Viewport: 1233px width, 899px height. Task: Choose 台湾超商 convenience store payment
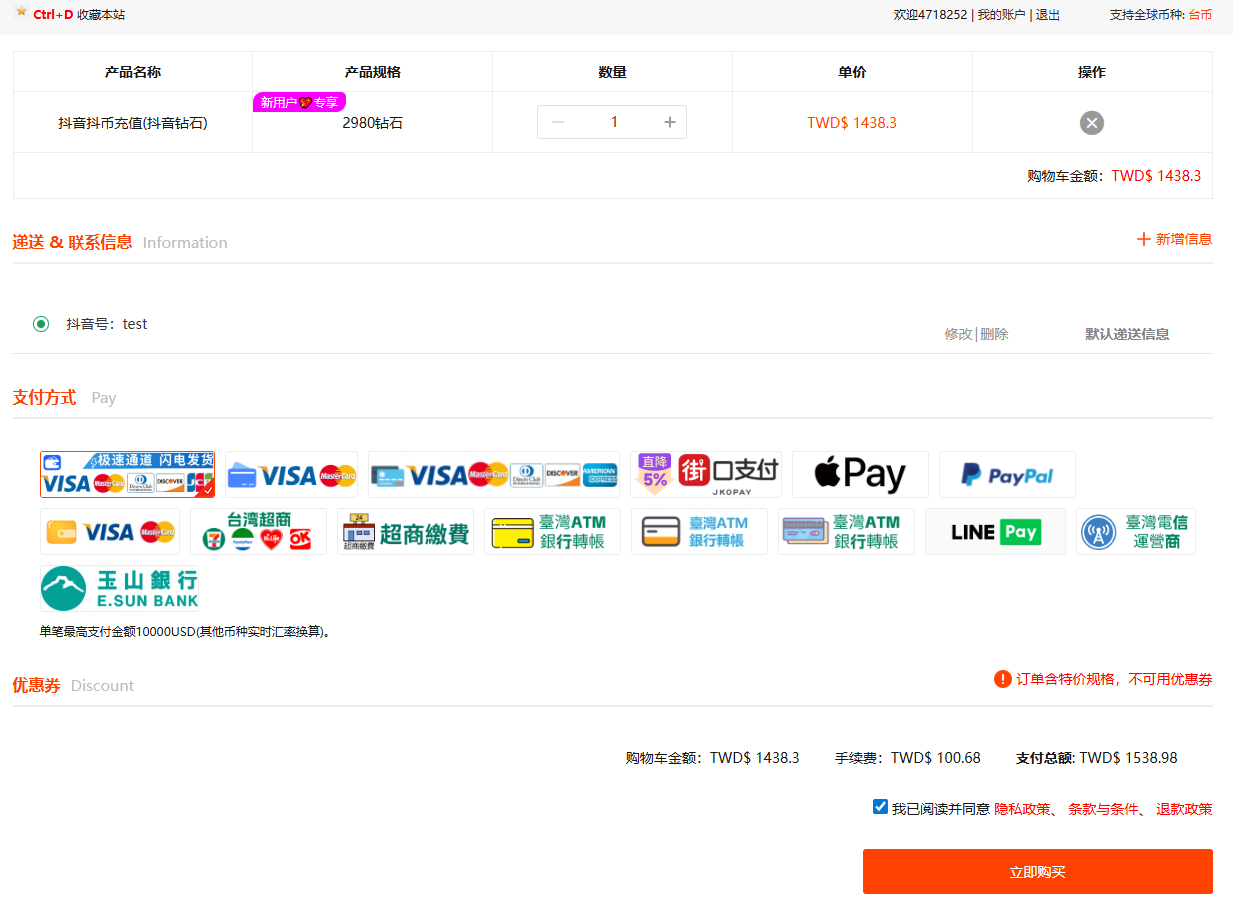click(258, 531)
